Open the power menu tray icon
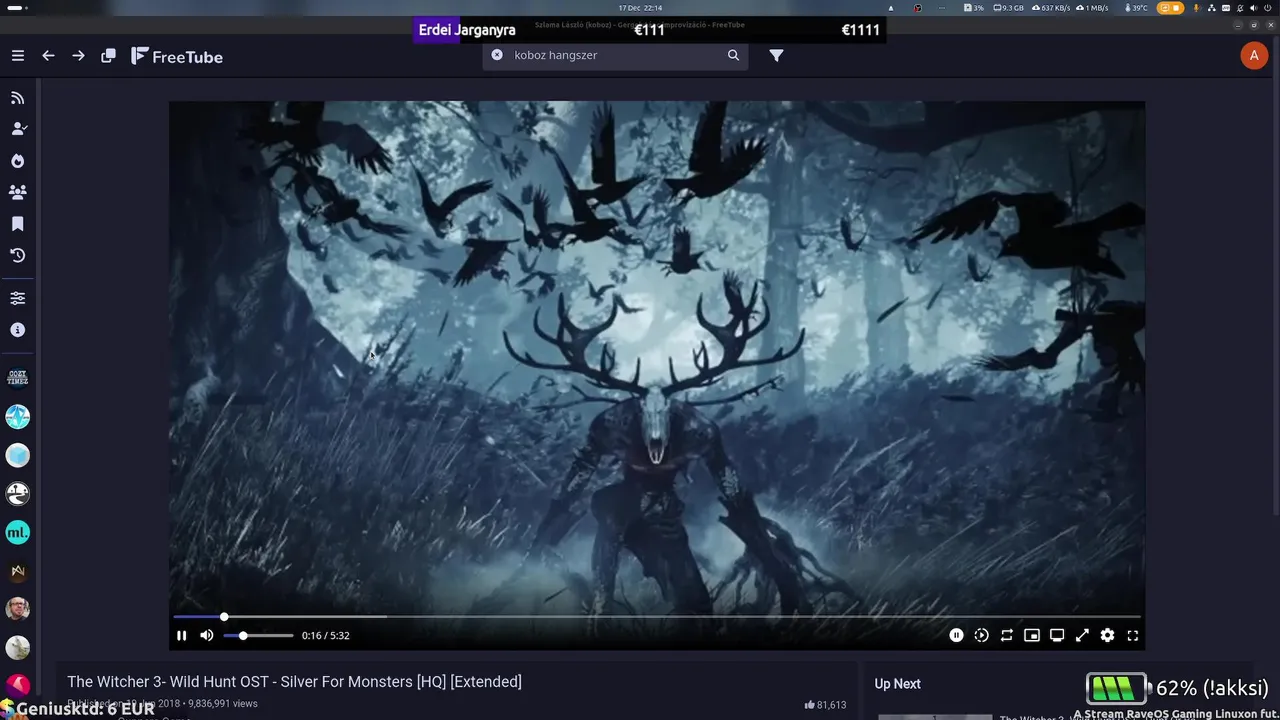 point(1268,7)
